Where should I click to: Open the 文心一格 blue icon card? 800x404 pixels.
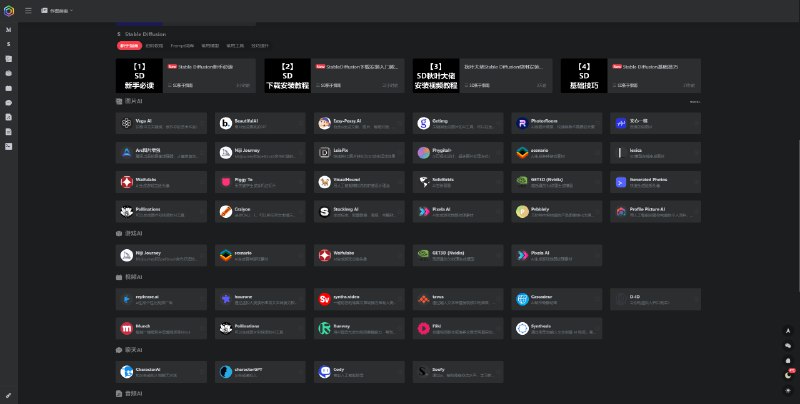point(656,123)
